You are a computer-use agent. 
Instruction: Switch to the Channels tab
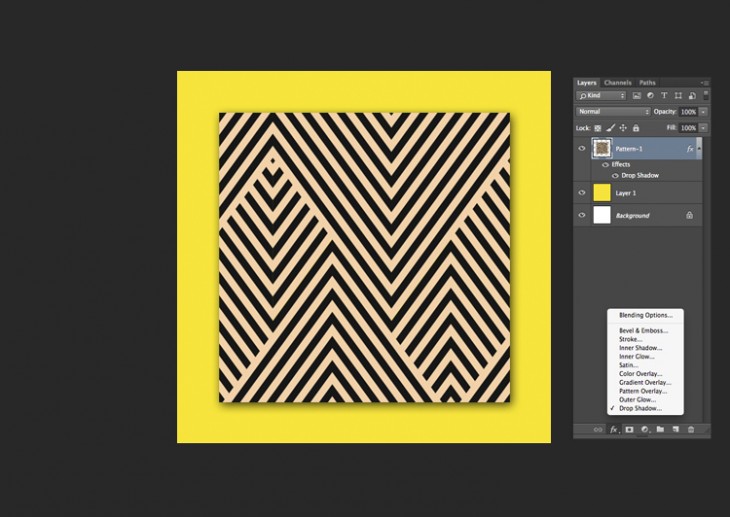click(x=618, y=83)
